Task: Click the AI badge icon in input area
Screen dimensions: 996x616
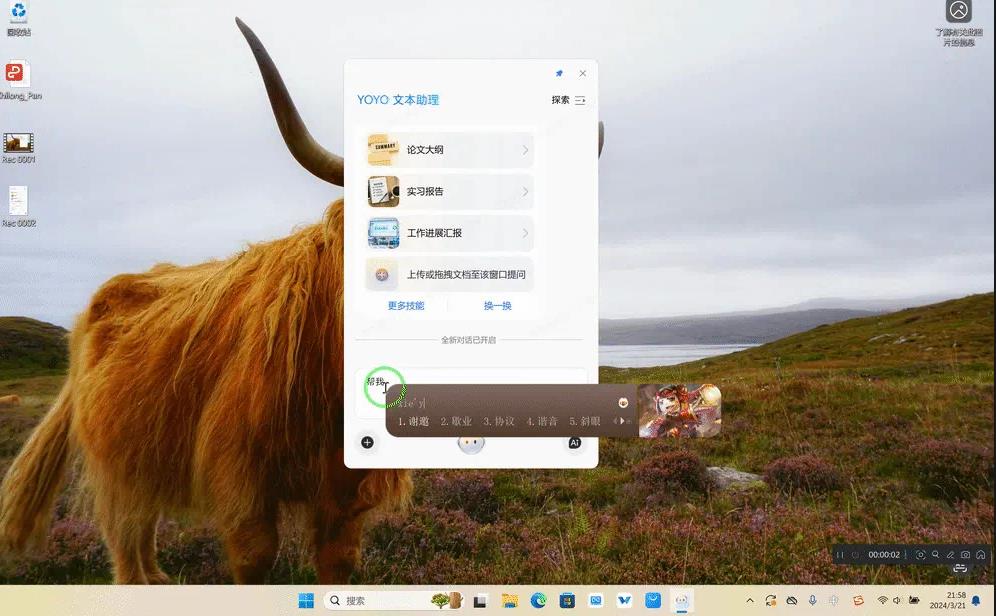Action: tap(575, 442)
